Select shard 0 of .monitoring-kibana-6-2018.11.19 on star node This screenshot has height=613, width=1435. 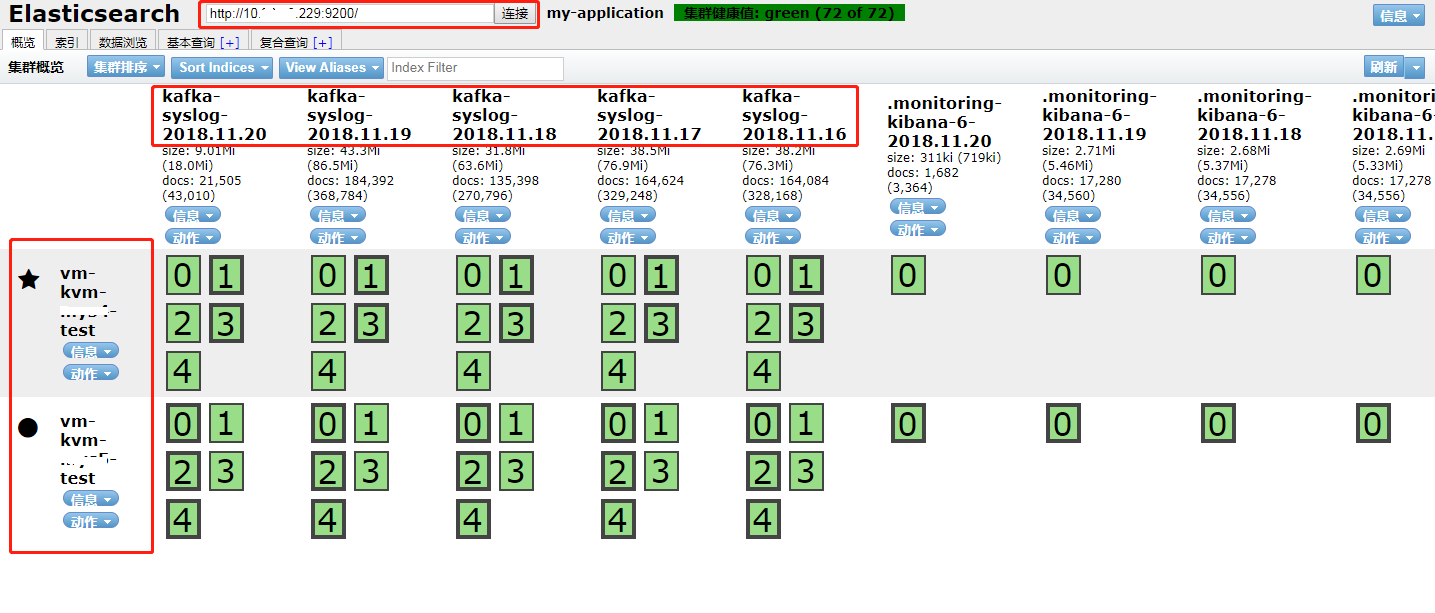point(1063,276)
